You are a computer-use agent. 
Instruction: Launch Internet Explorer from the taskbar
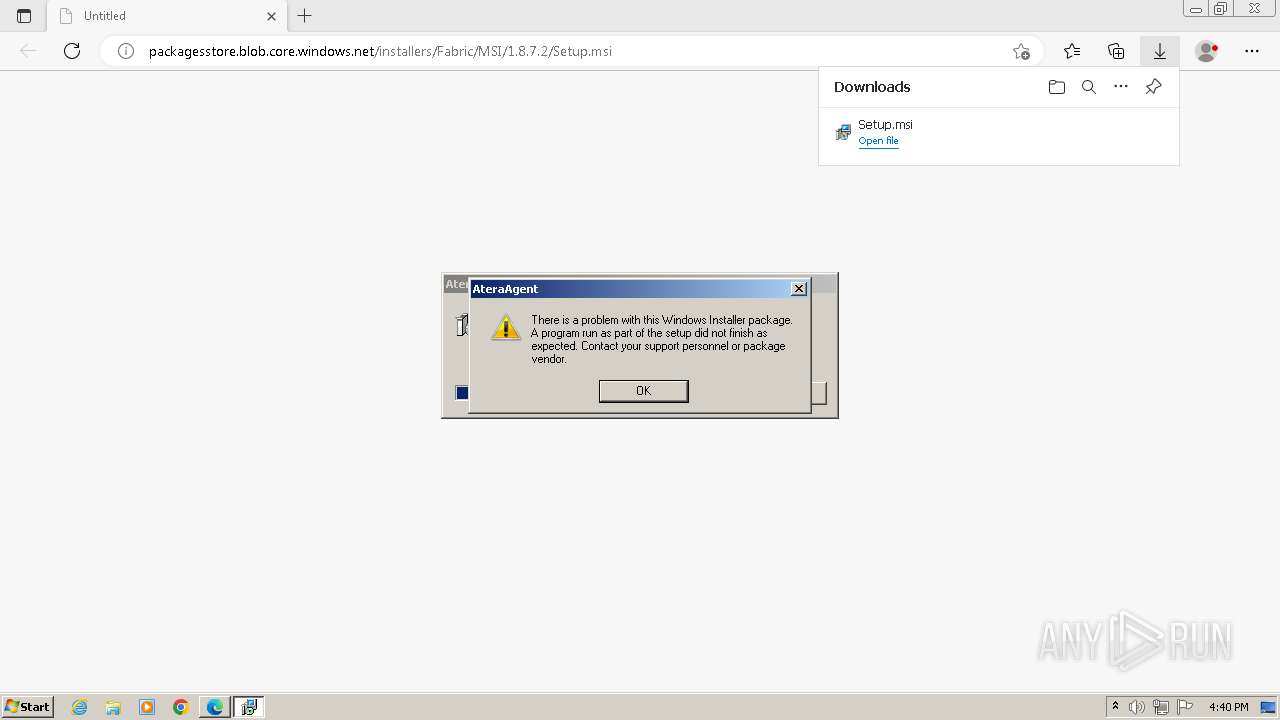(80, 707)
